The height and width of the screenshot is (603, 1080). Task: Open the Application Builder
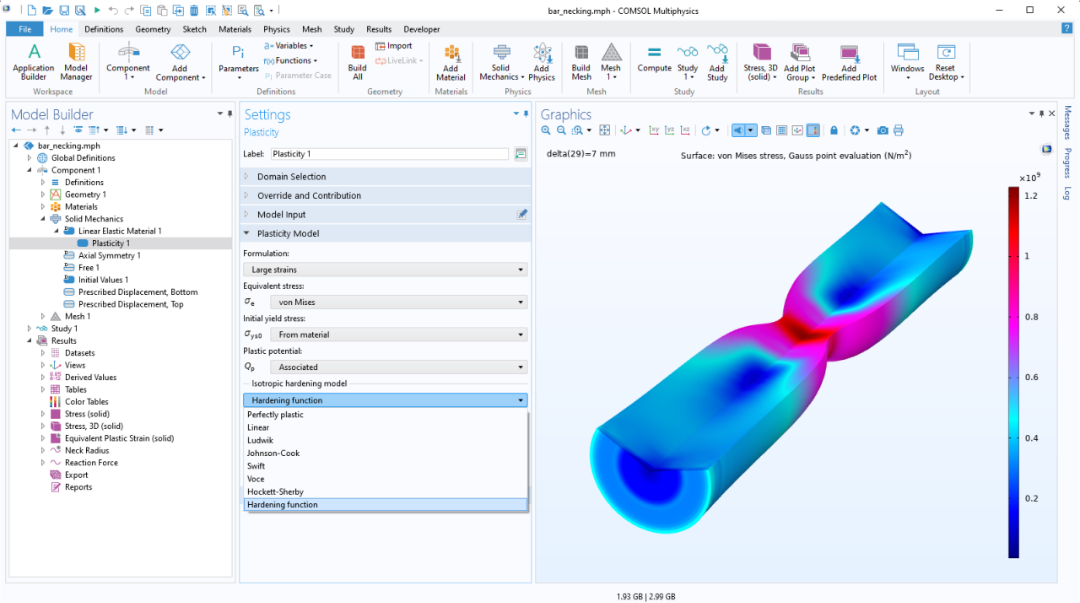click(x=33, y=62)
